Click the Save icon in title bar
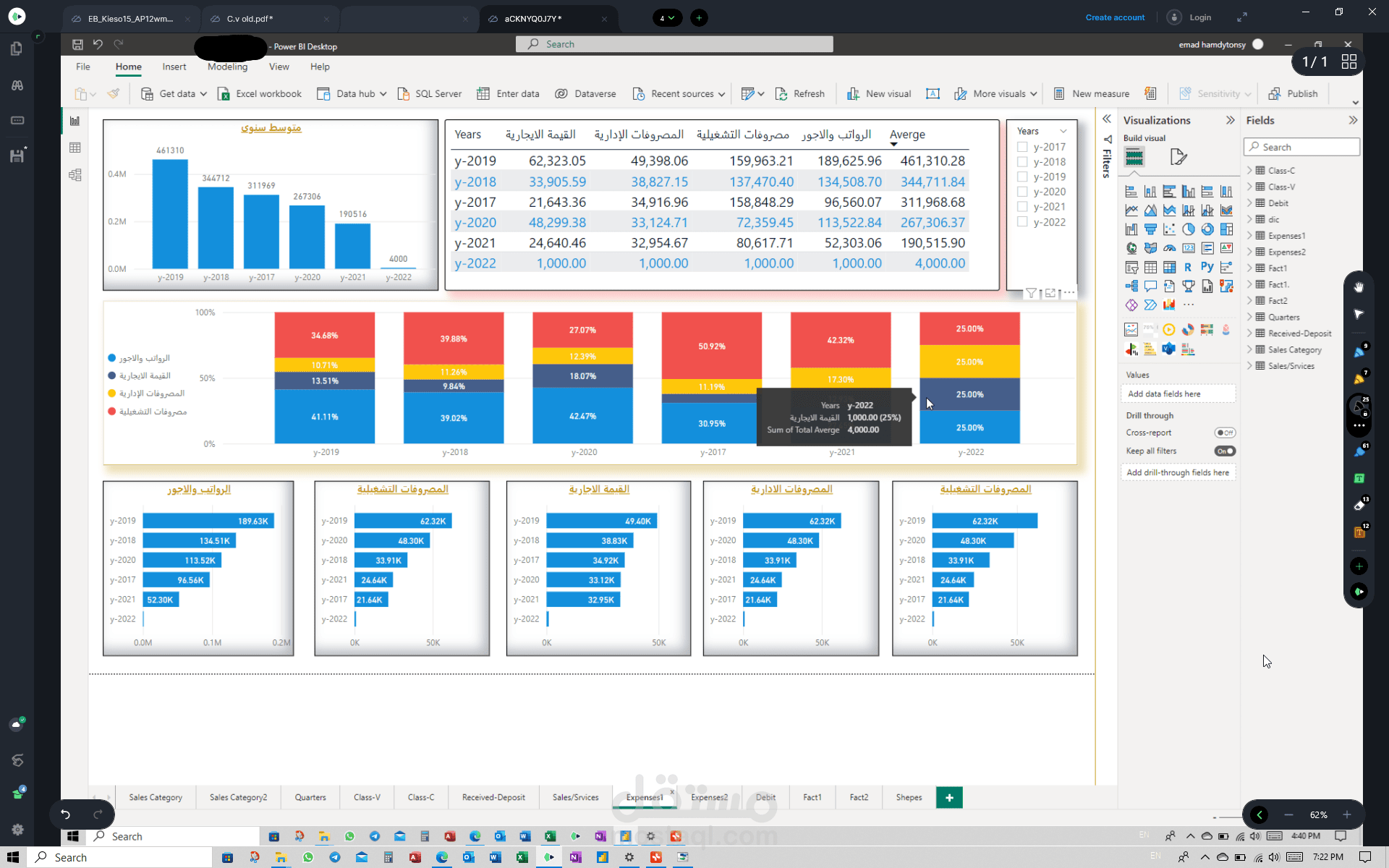Viewport: 1389px width, 868px height. (x=77, y=44)
